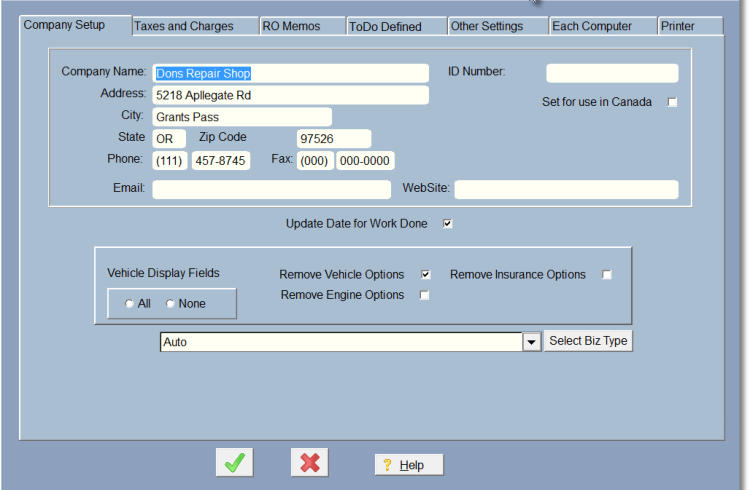
Task: Switch to the Taxes and Charges tab
Action: pyautogui.click(x=184, y=26)
